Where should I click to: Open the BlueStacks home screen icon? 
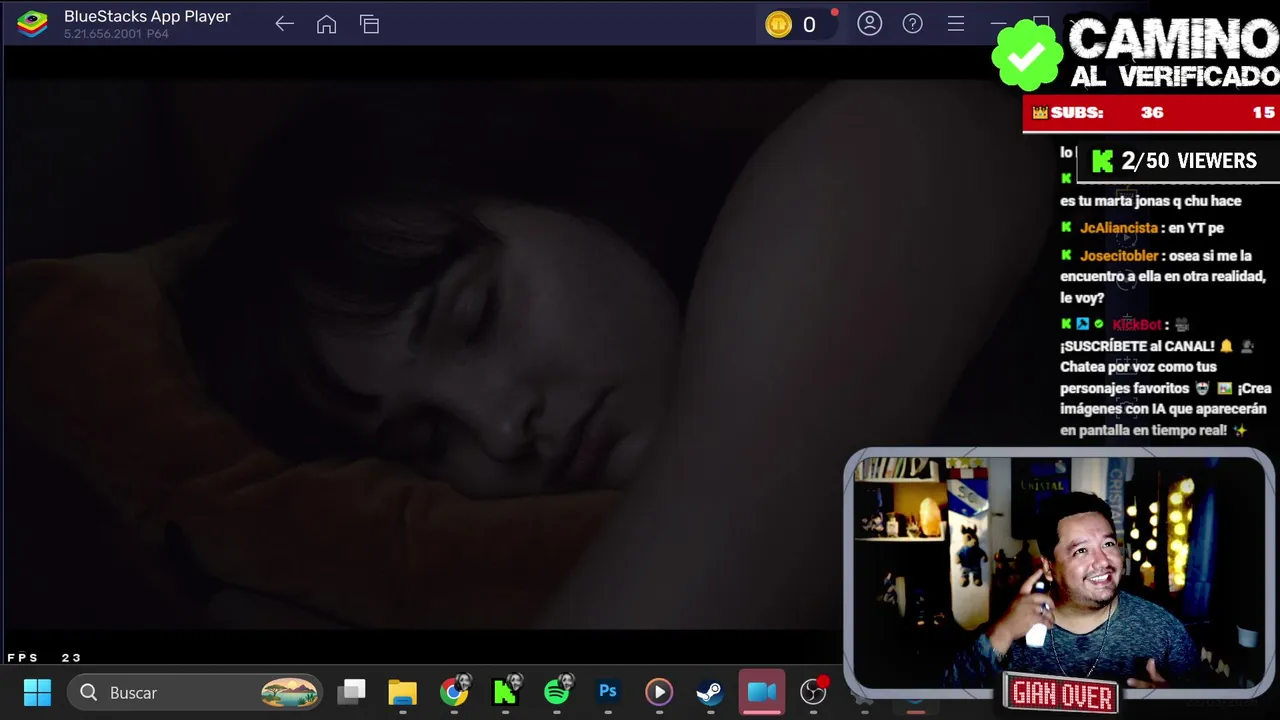(326, 24)
